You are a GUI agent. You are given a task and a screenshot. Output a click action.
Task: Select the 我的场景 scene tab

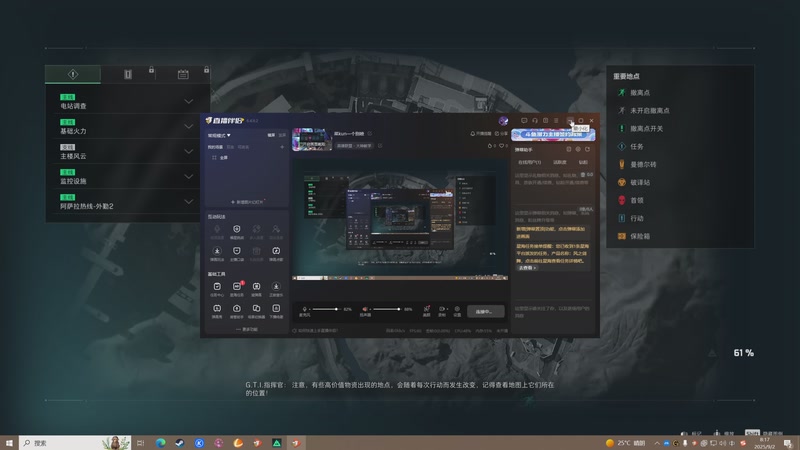tap(215, 147)
